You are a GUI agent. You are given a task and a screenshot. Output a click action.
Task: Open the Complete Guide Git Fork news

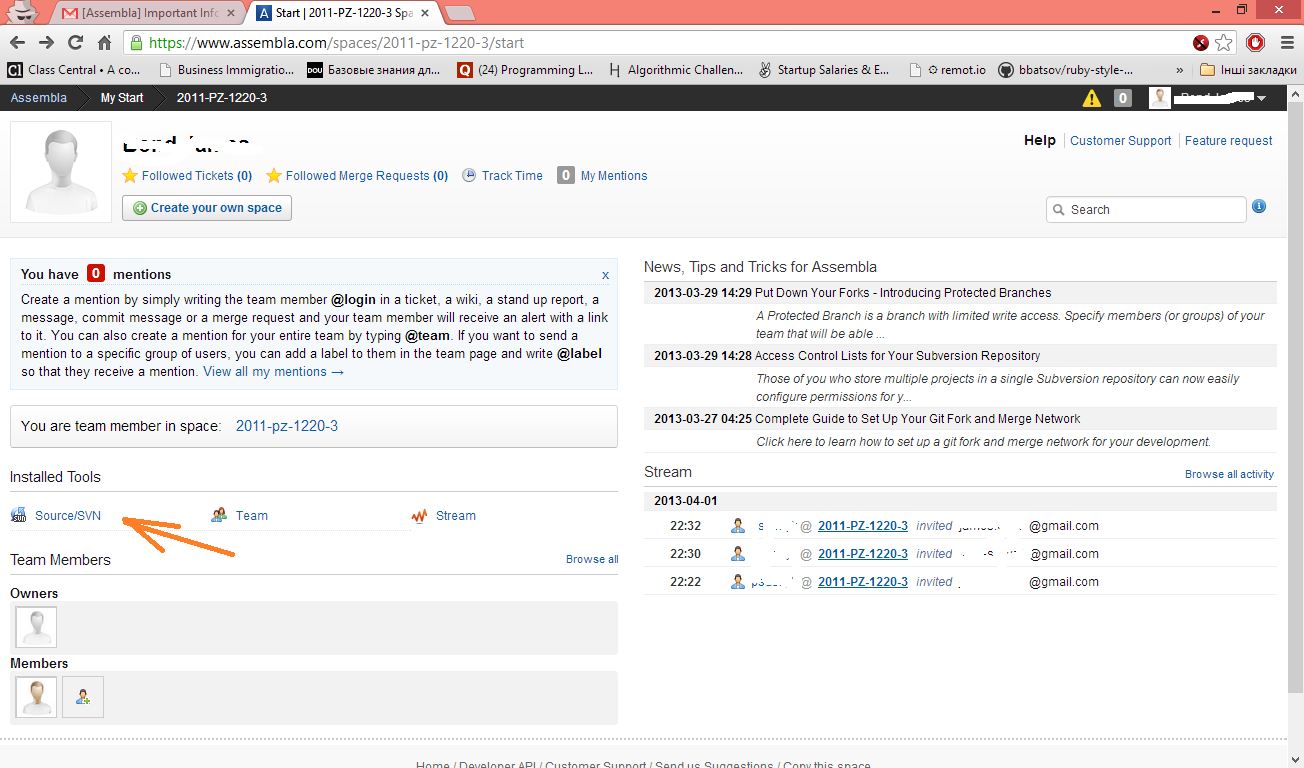pos(918,419)
